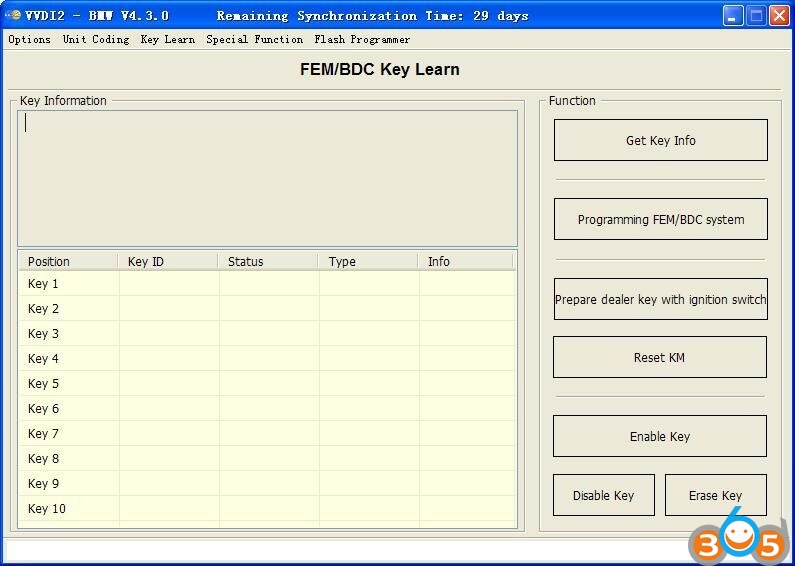Screen dimensions: 795x566
Task: Select the Key 1 row
Action: 267,284
